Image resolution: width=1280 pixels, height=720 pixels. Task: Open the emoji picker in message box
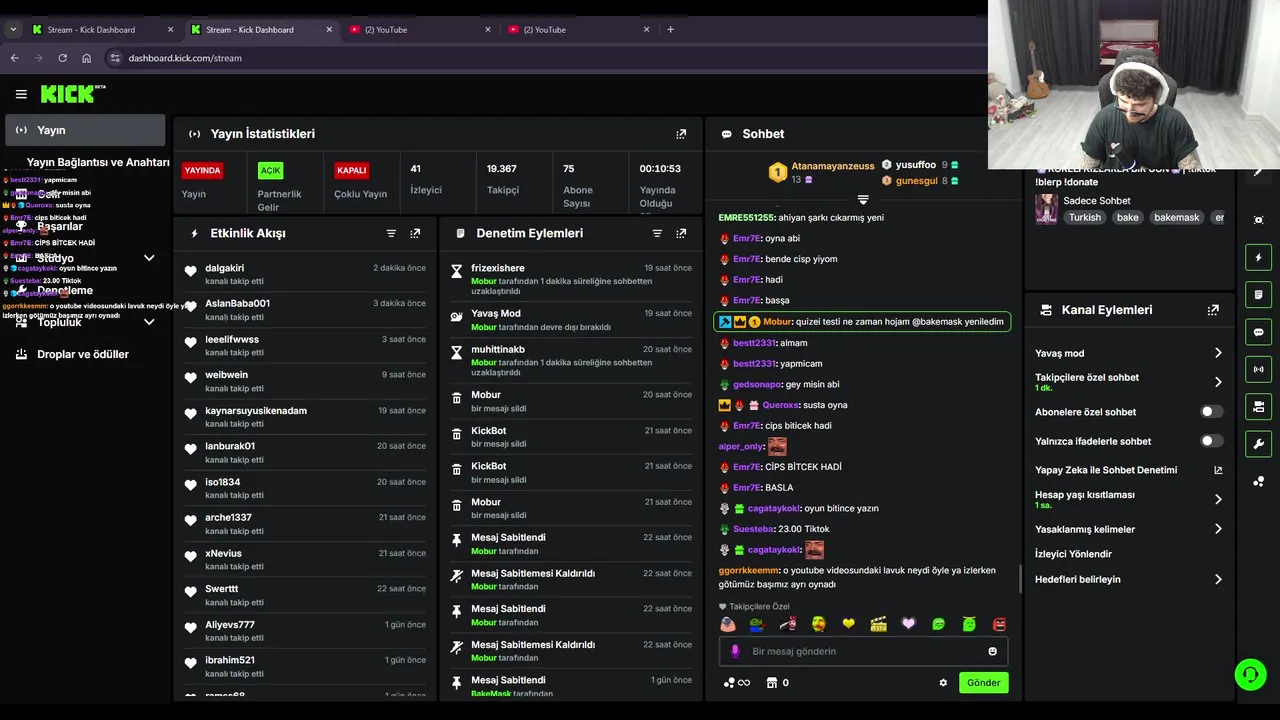[x=992, y=651]
